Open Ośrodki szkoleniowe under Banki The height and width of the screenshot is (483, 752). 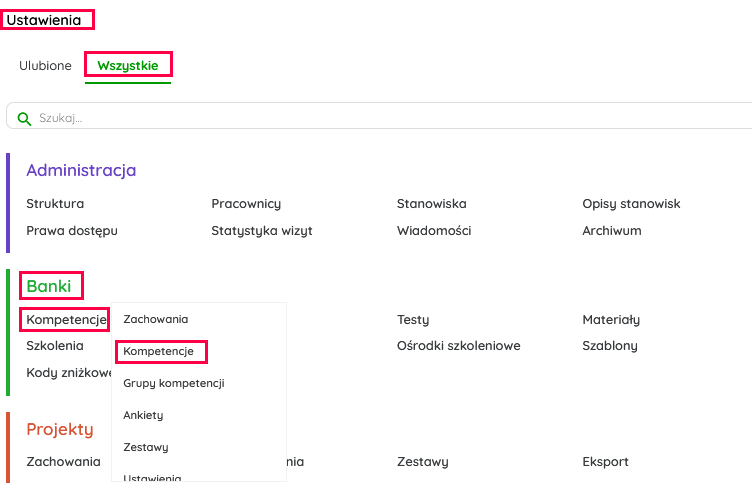(x=458, y=346)
